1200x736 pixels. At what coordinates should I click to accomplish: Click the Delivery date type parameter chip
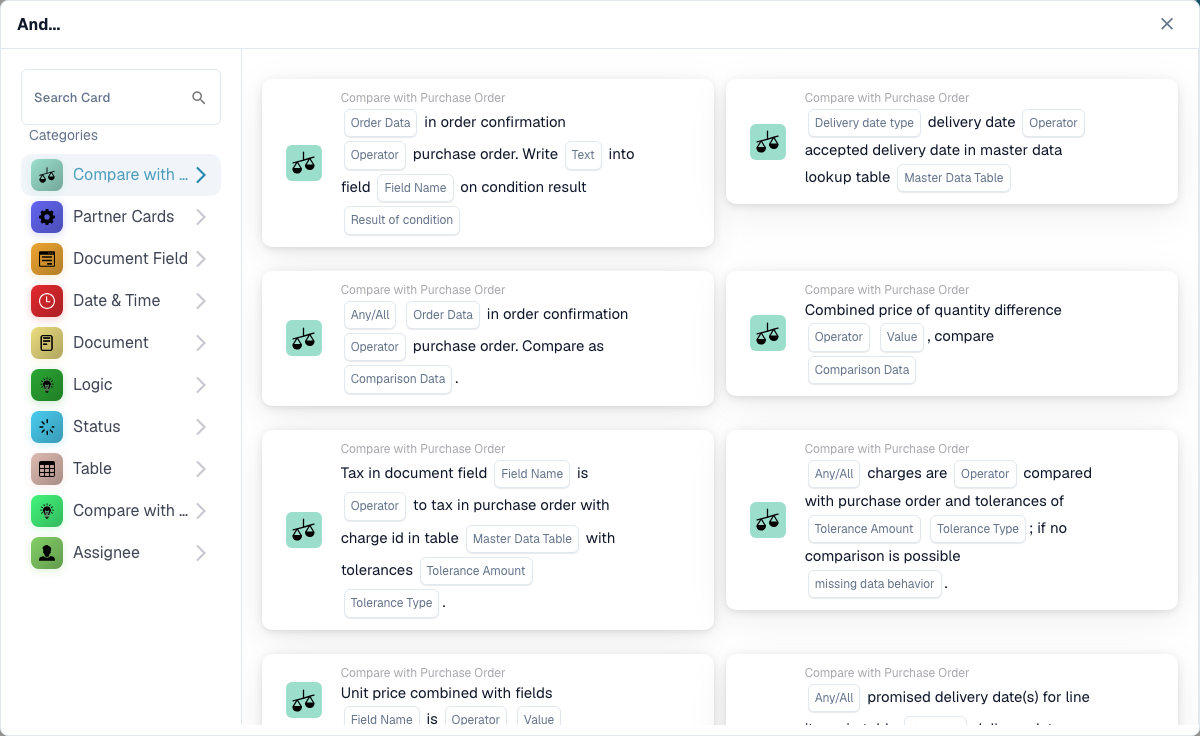[x=864, y=123]
